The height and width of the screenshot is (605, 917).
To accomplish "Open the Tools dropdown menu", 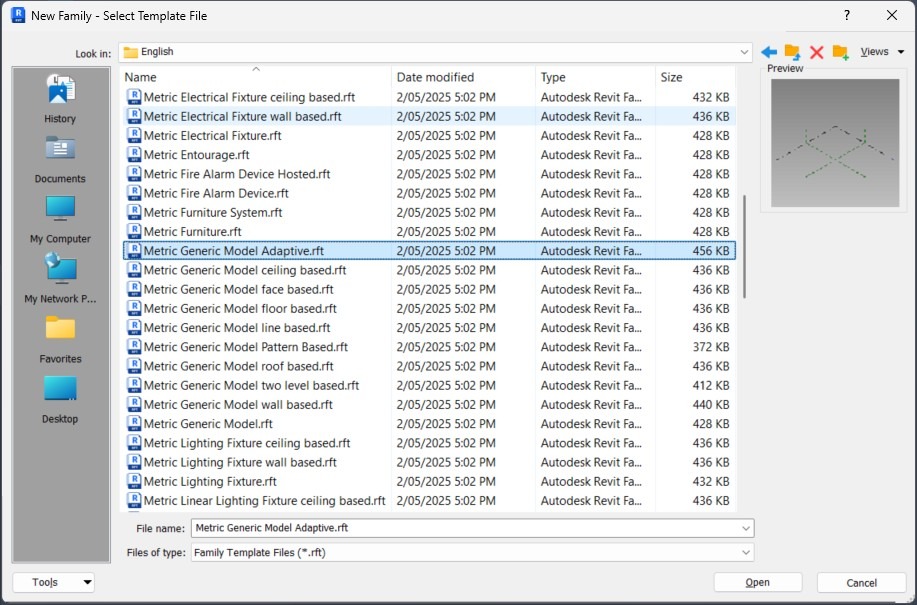I will (53, 582).
